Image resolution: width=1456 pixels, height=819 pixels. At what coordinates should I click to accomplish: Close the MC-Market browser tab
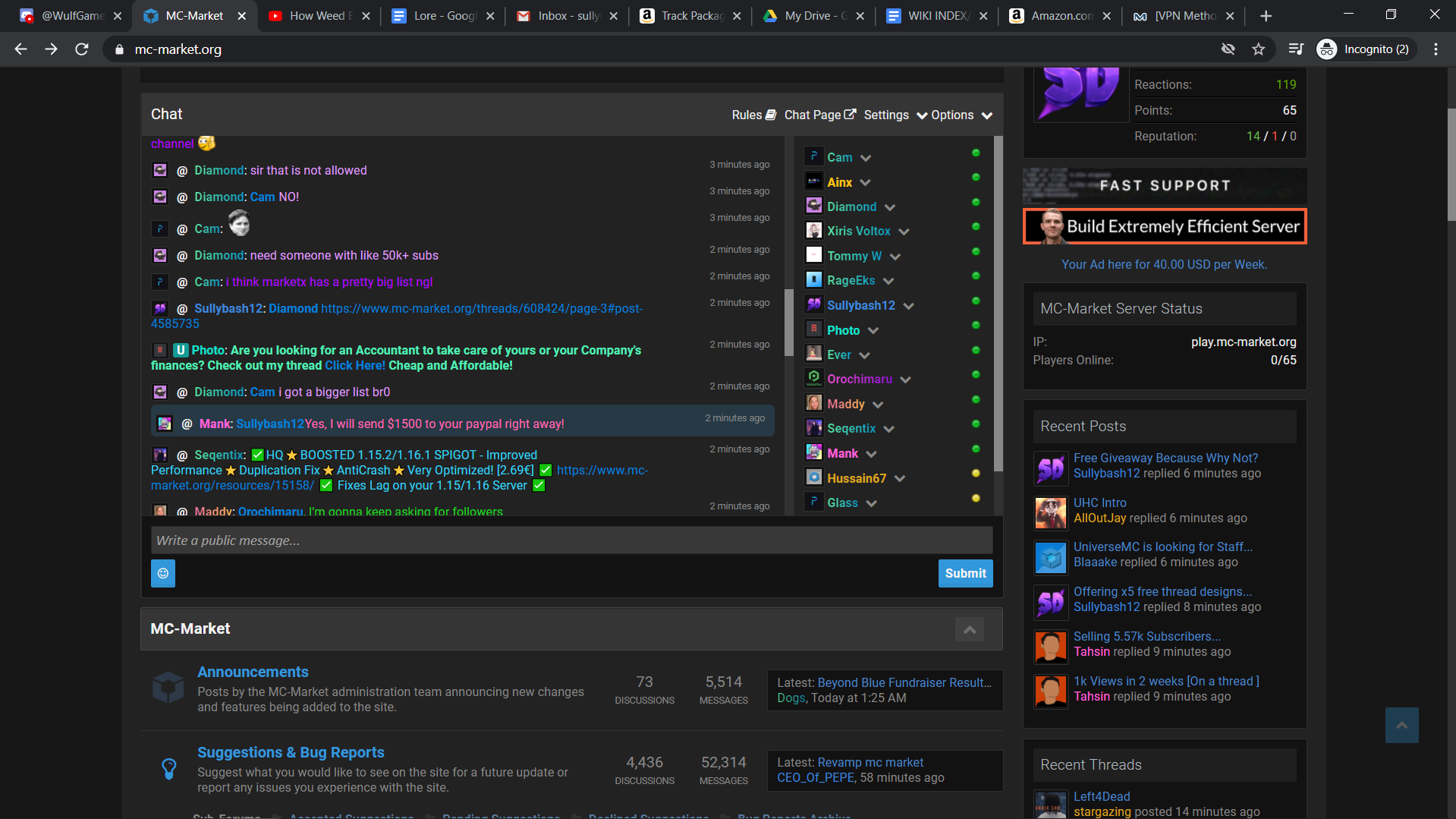point(241,16)
